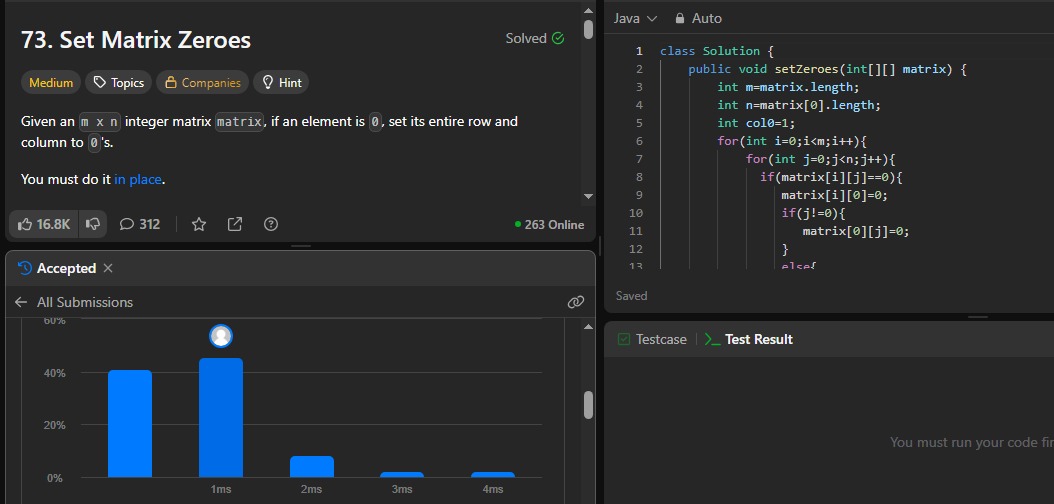The image size is (1054, 504).
Task: Go back with All Submissions arrow
Action: (x=21, y=302)
